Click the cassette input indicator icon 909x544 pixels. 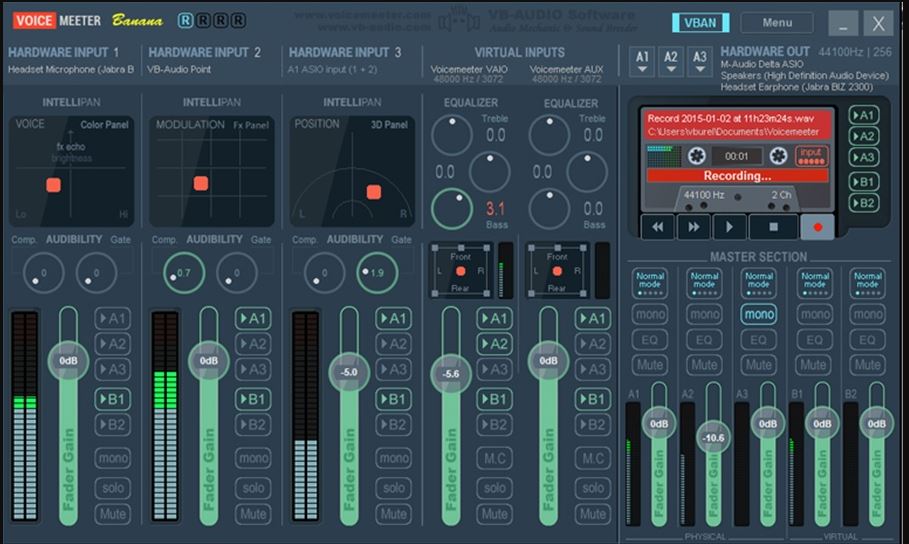pyautogui.click(x=812, y=155)
